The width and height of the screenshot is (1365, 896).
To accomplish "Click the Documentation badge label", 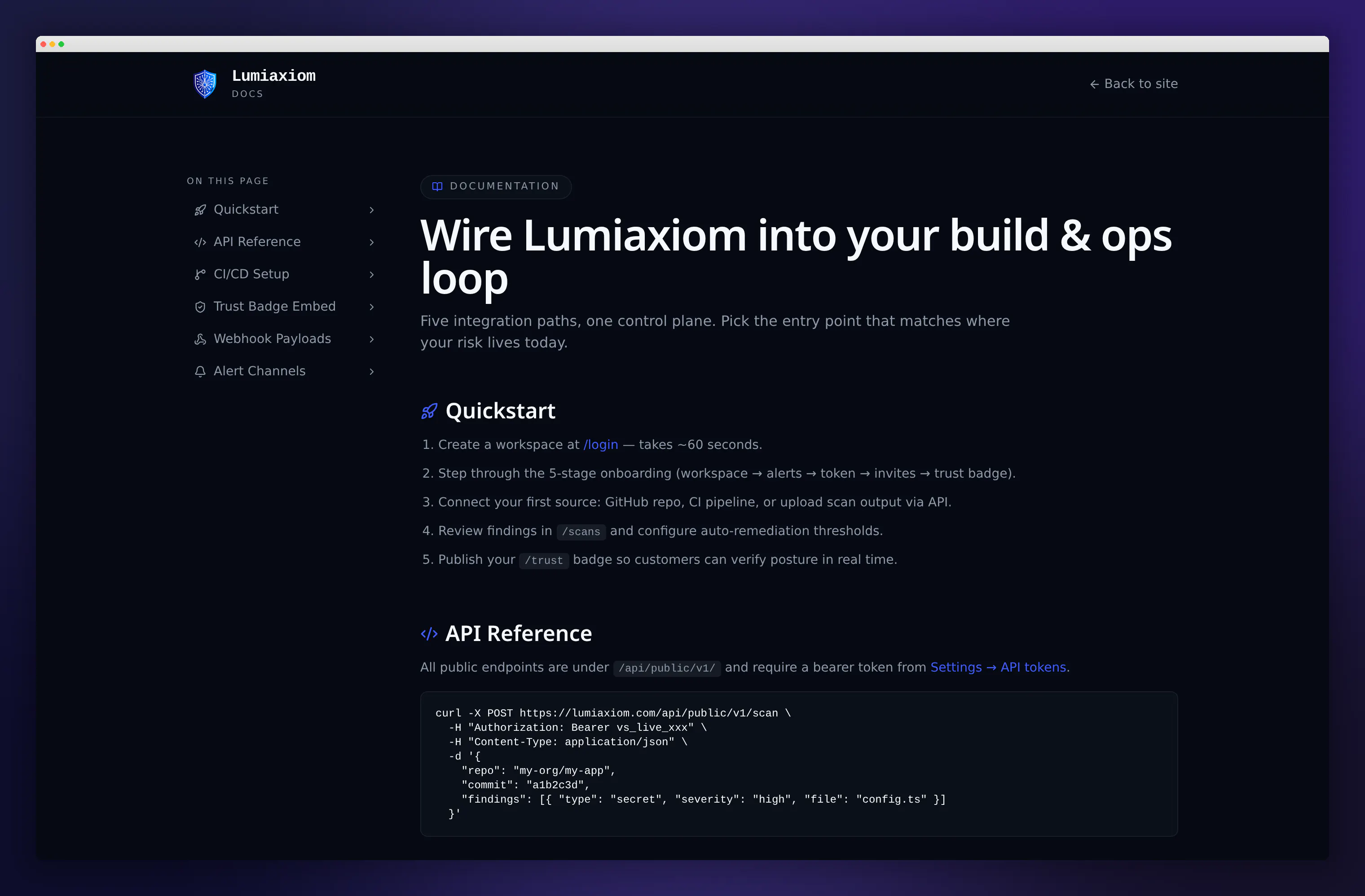I will (x=496, y=187).
